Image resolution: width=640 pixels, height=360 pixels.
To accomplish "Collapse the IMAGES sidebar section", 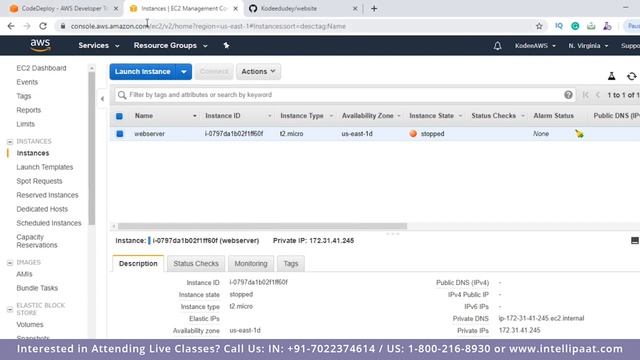I will [10, 262].
